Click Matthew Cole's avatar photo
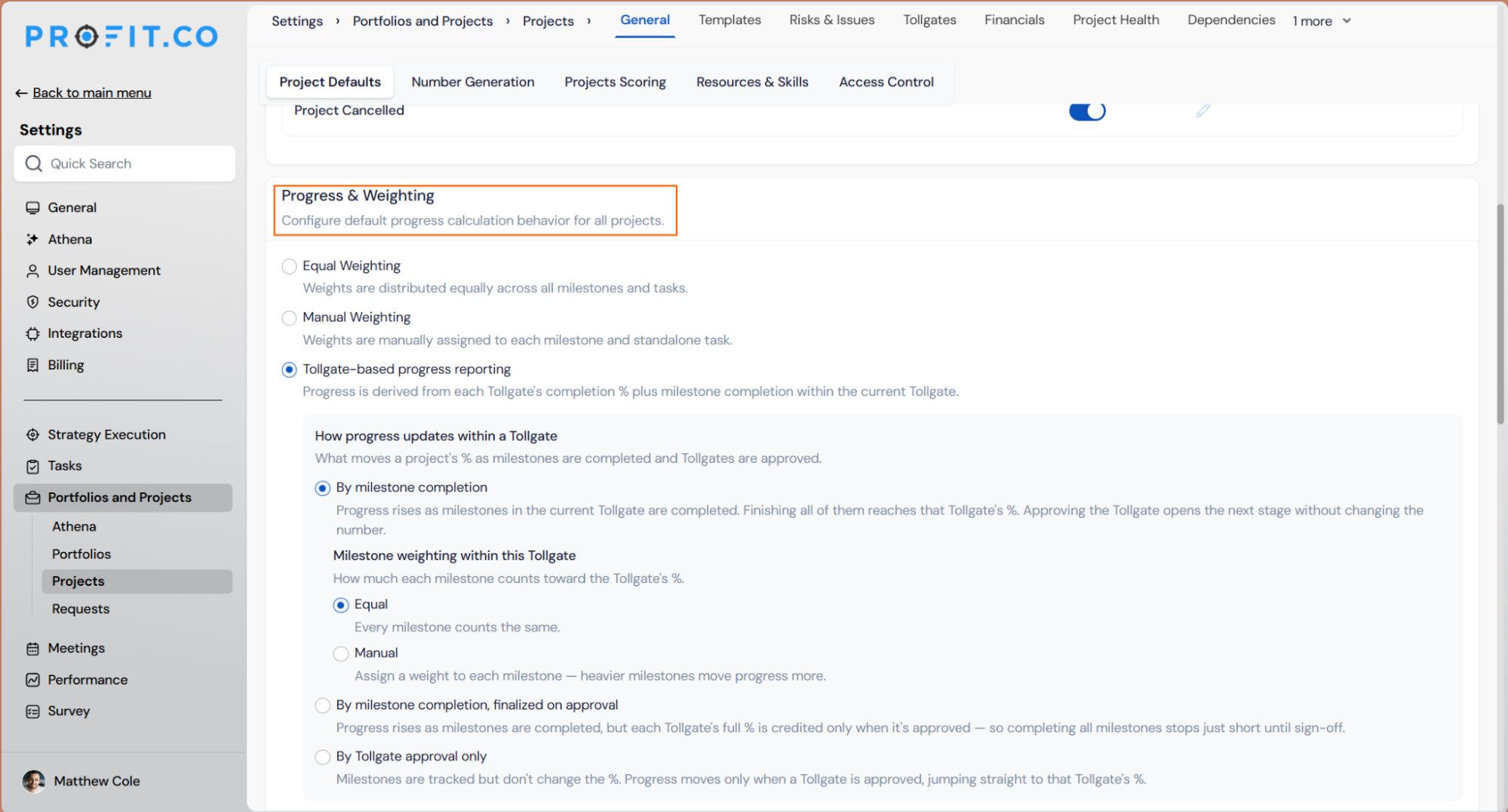 click(x=34, y=781)
